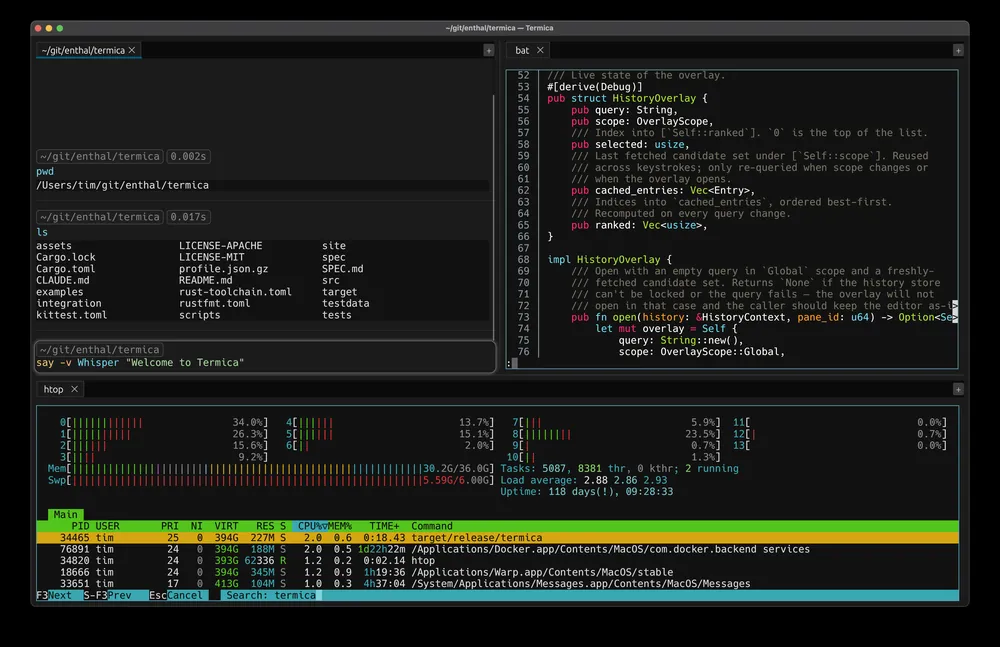Add new tab in top-left pane
Screen dimensions: 1000x647
(x=489, y=50)
